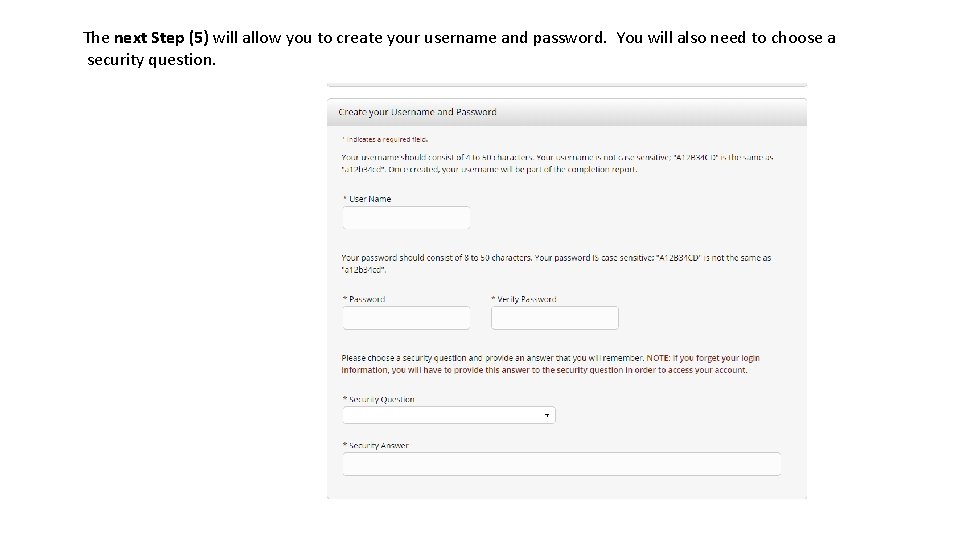The image size is (960, 540).
Task: Click the Verify Password input box
Action: tap(555, 318)
